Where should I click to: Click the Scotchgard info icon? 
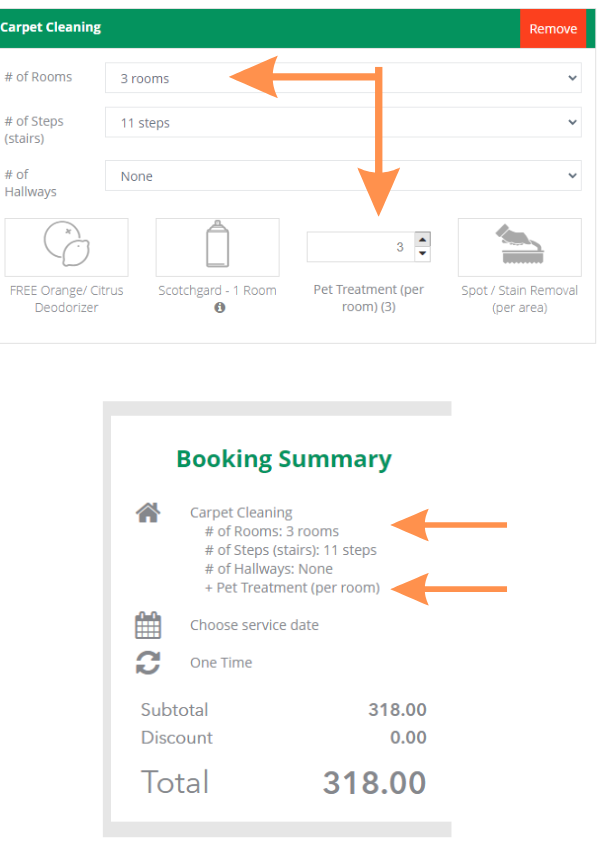tap(220, 307)
